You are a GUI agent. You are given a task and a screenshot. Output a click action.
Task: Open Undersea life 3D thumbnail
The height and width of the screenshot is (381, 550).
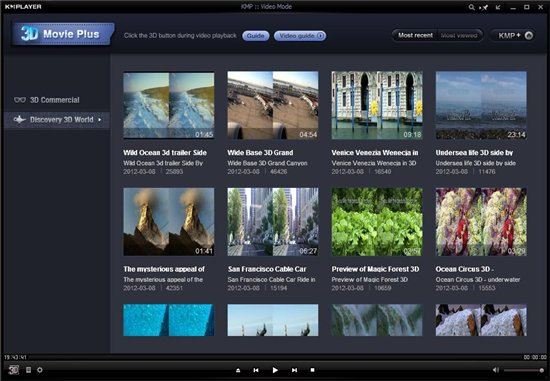pyautogui.click(x=481, y=105)
